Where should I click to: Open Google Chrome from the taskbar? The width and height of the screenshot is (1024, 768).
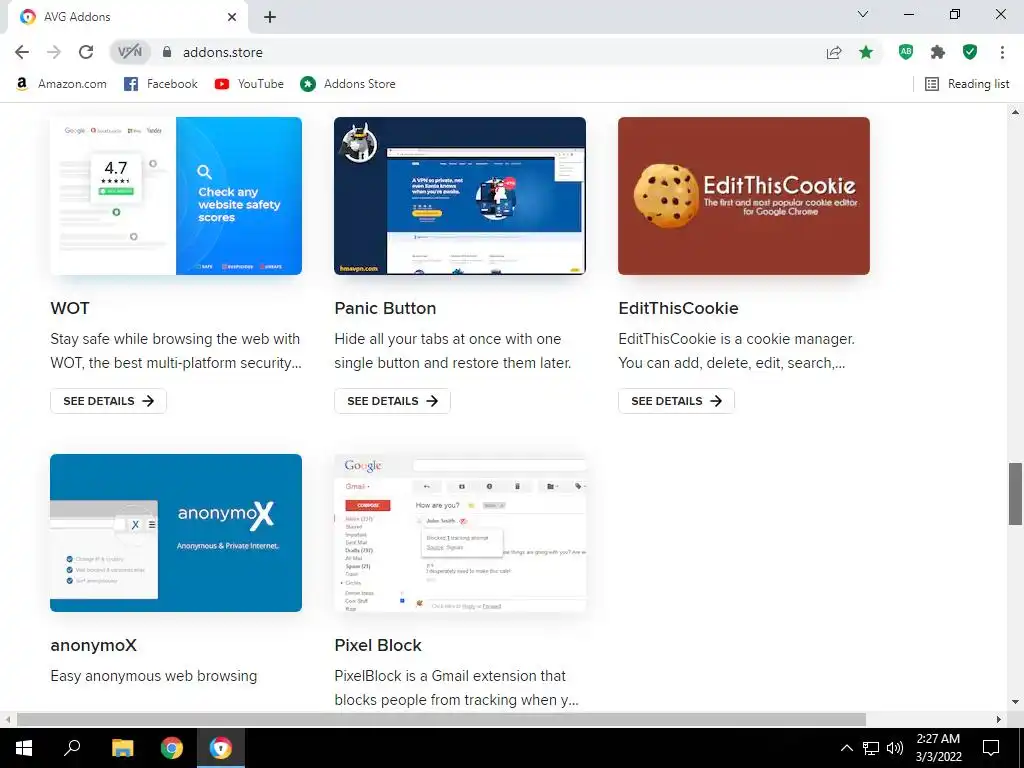click(x=172, y=748)
